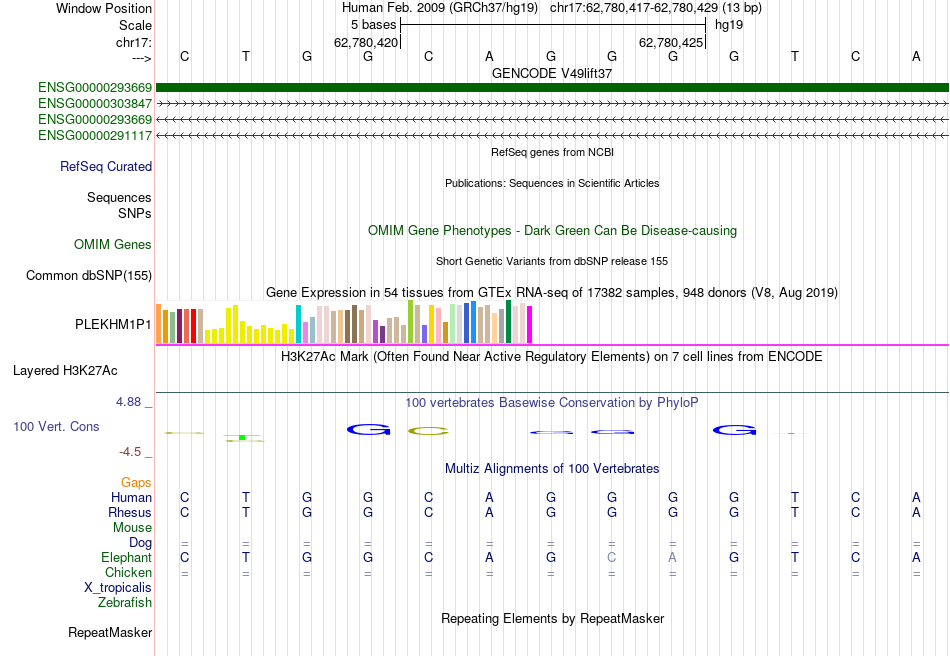Click the OMIM Genes track label

tap(113, 245)
